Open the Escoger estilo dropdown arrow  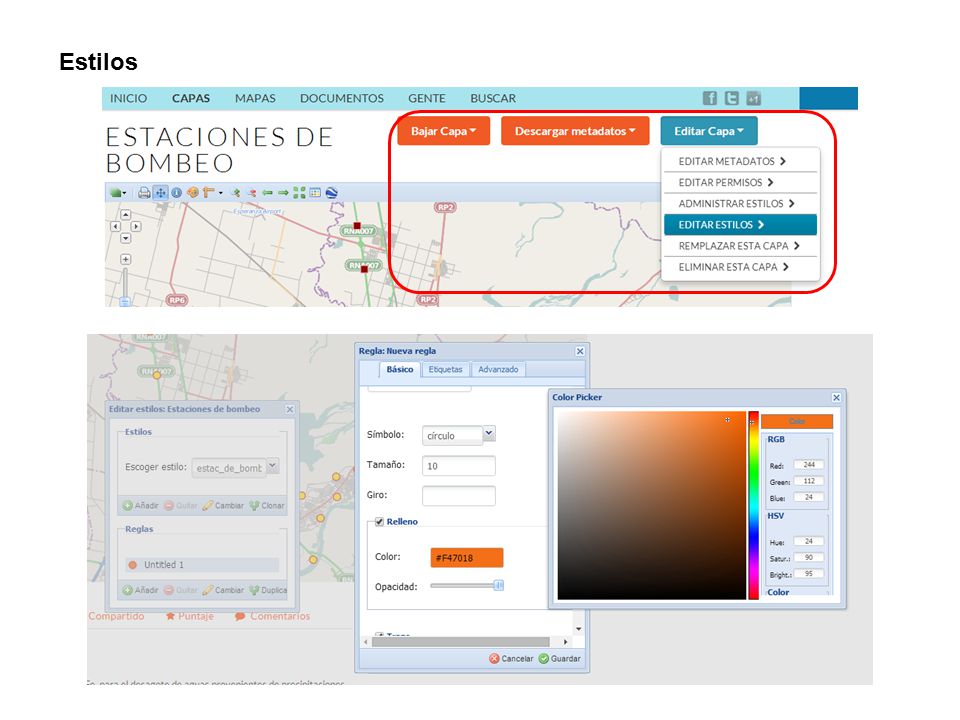tap(273, 467)
